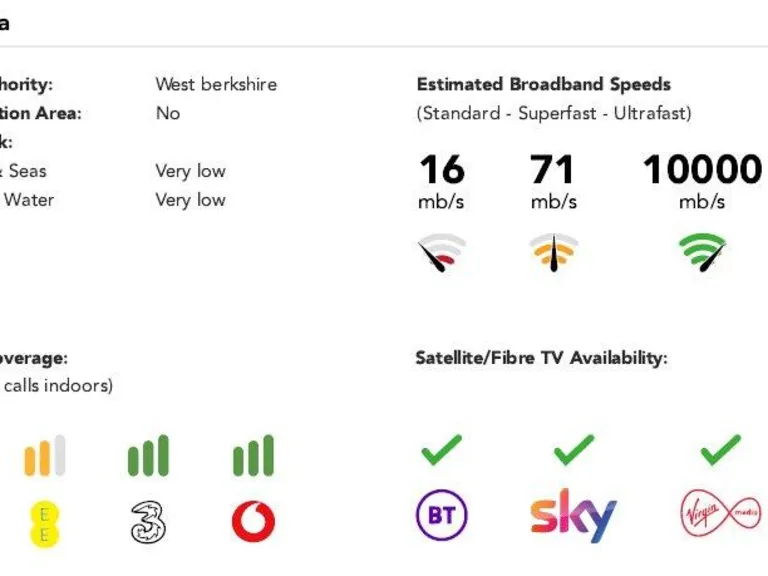768x576 pixels.
Task: Click the green checkmark above Sky
Action: click(573, 450)
